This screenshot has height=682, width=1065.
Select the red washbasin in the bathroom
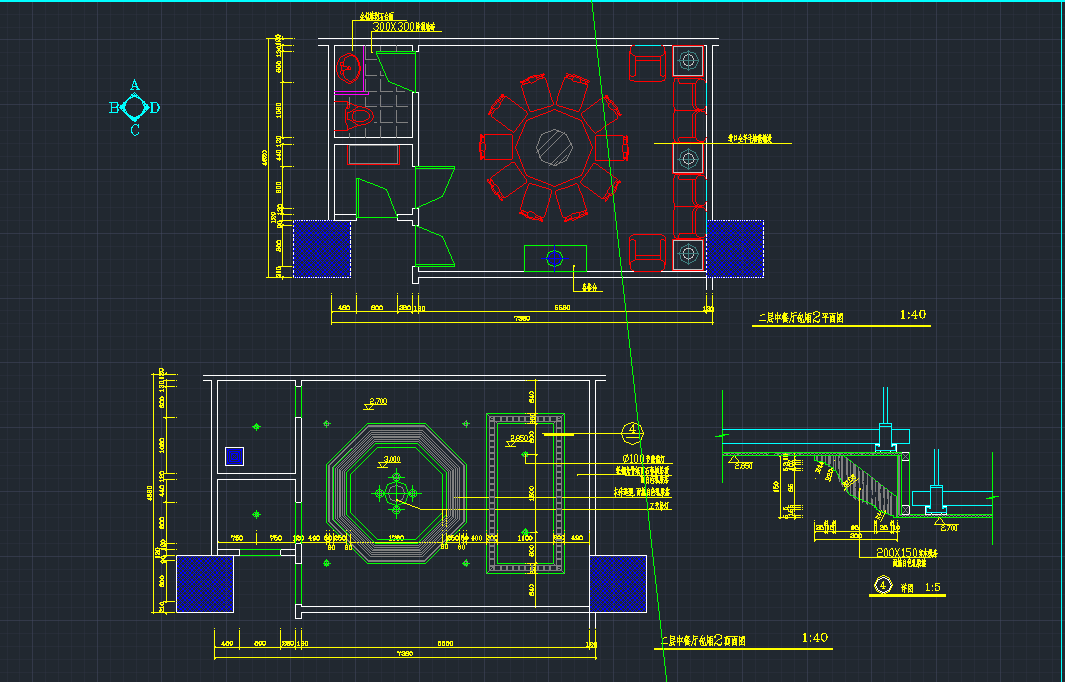coord(349,68)
